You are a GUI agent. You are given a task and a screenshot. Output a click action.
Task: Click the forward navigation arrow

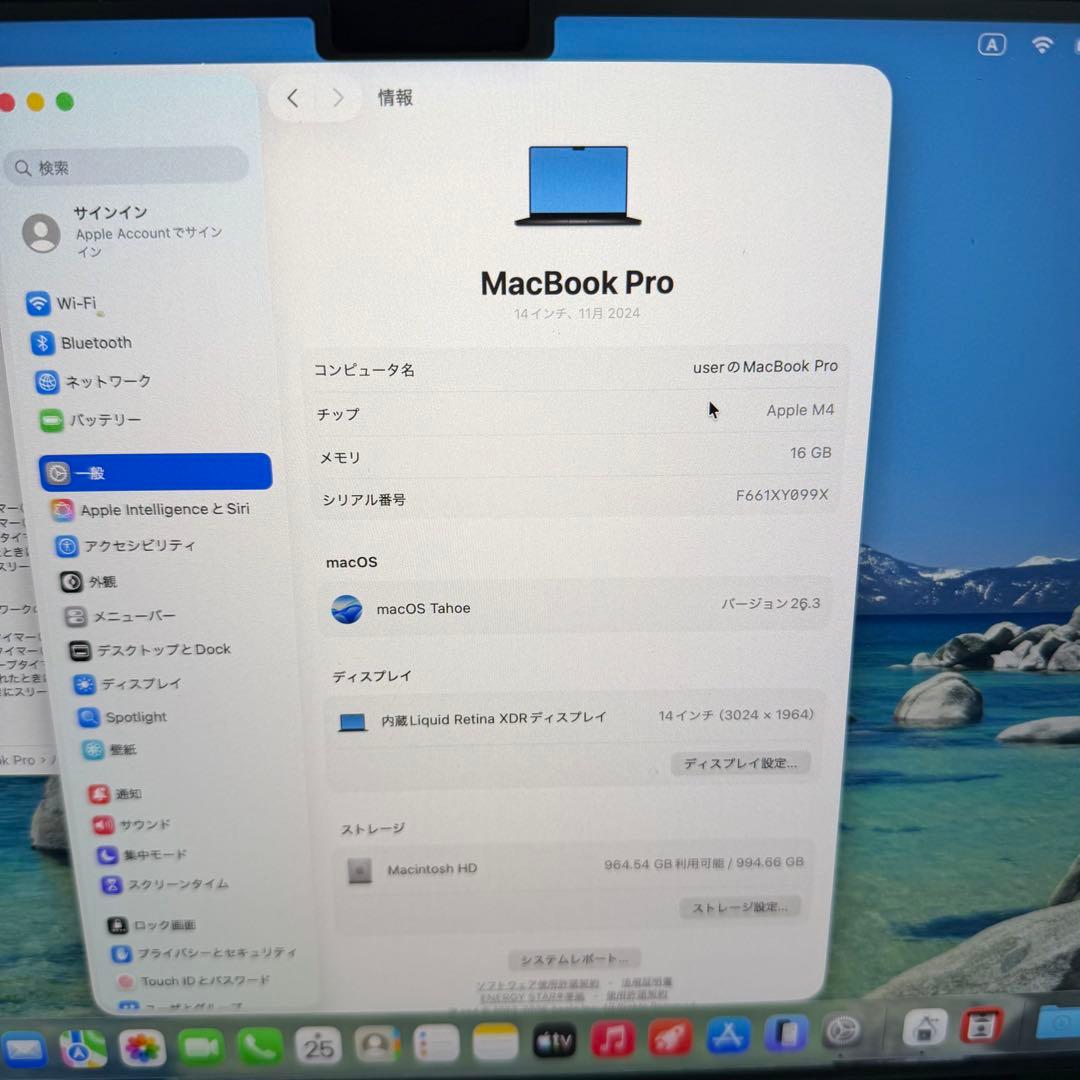tap(338, 98)
